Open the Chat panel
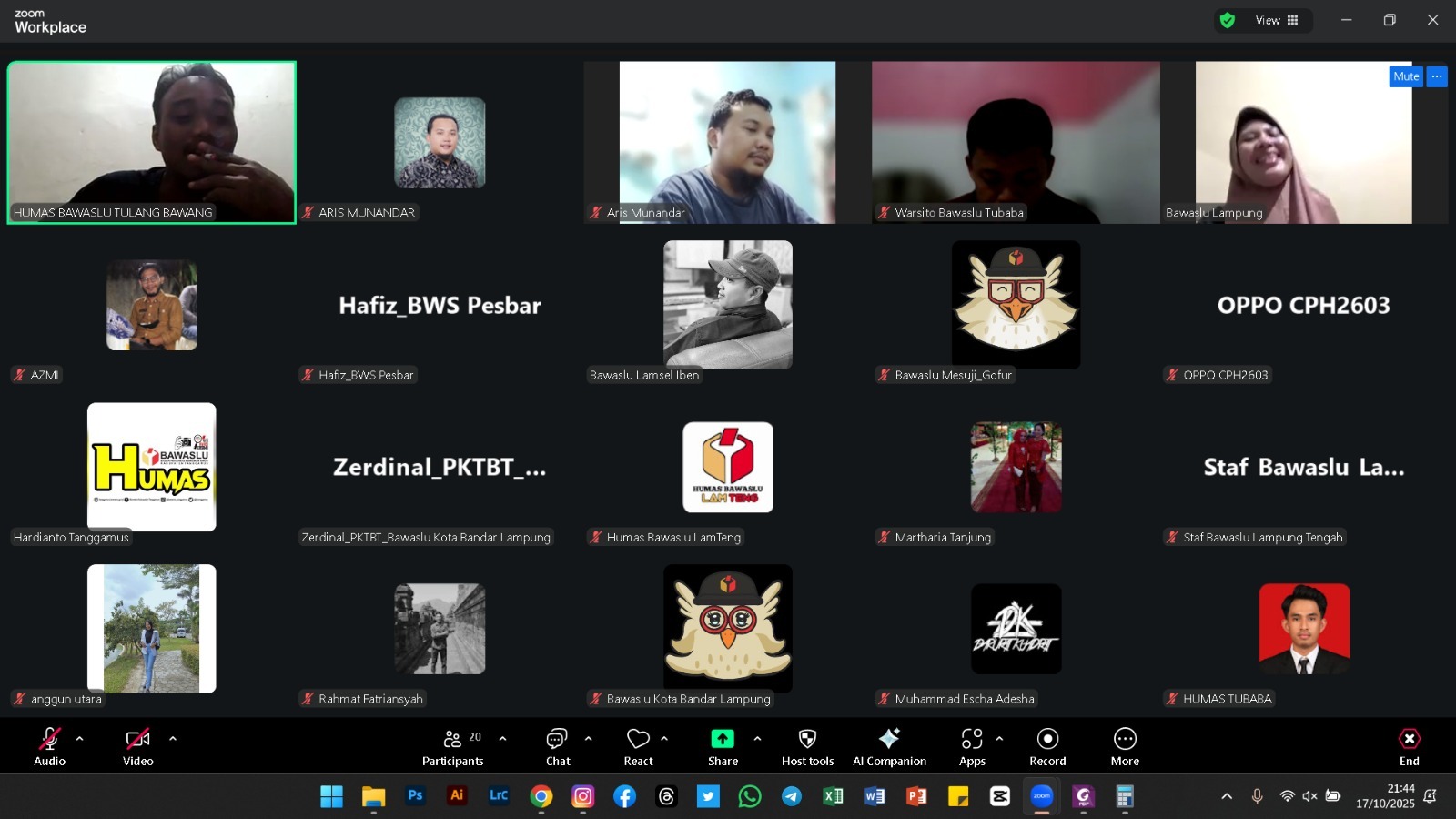Image resolution: width=1456 pixels, height=819 pixels. (x=557, y=746)
